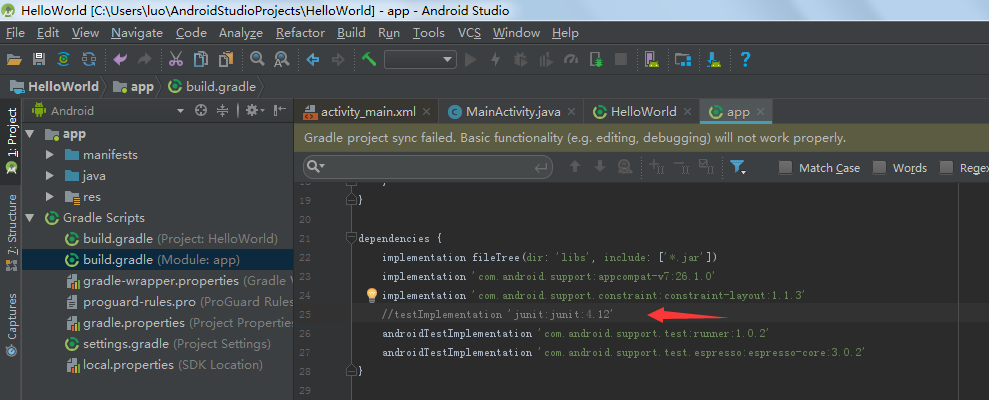Click the Copy icon in toolbar
Image resolution: width=989 pixels, height=400 pixels.
pos(201,60)
